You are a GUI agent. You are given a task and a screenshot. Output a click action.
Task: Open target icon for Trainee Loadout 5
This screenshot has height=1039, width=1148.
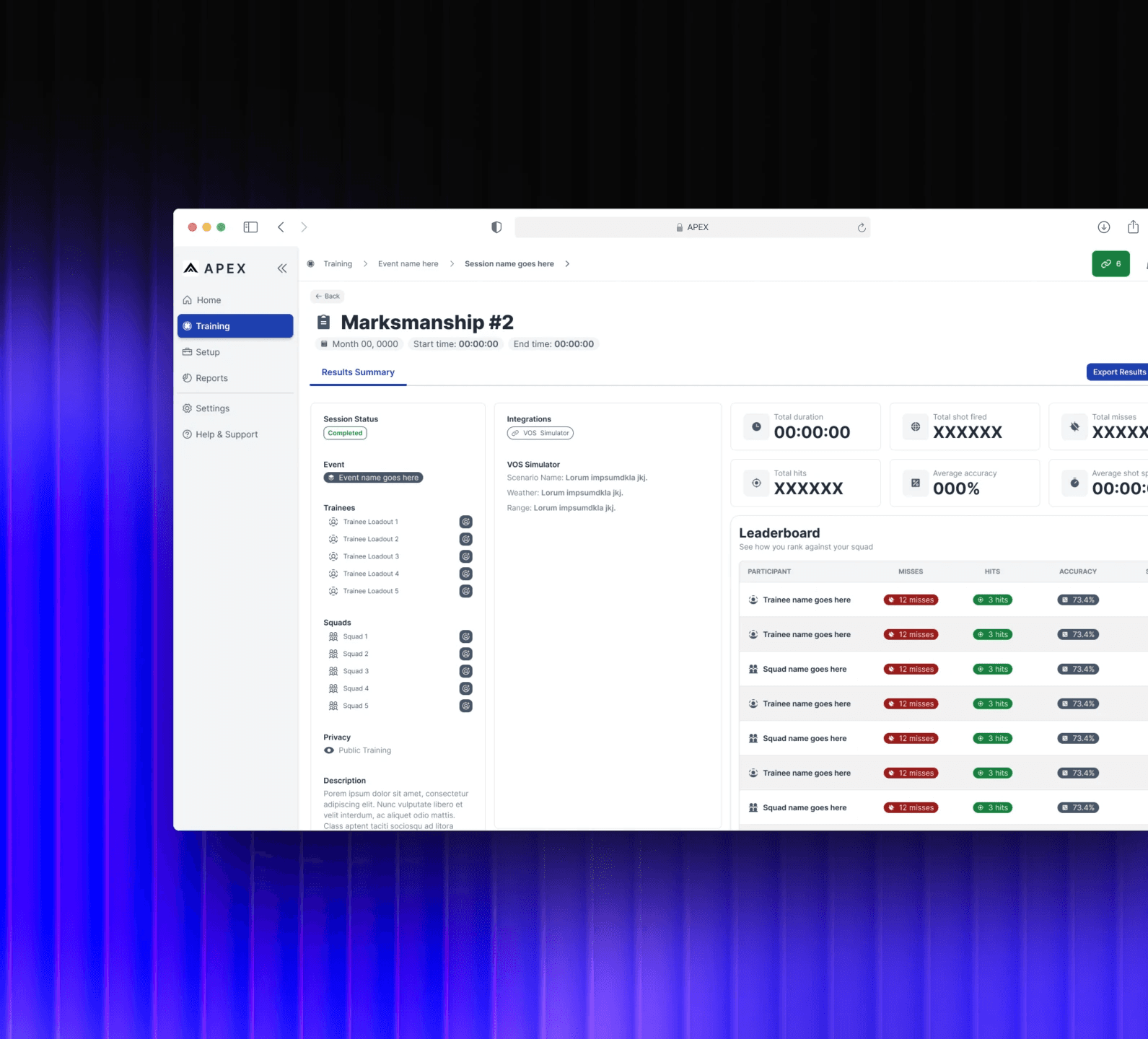click(466, 591)
